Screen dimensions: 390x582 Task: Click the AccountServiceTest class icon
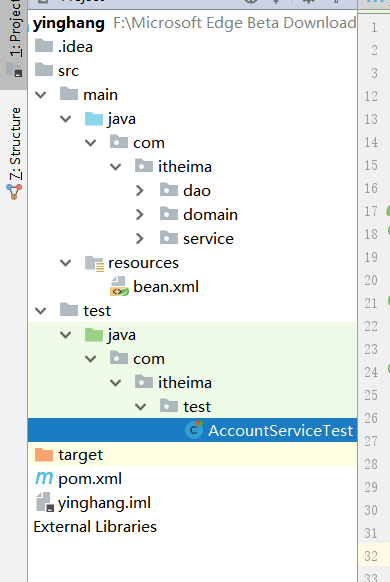coord(194,430)
